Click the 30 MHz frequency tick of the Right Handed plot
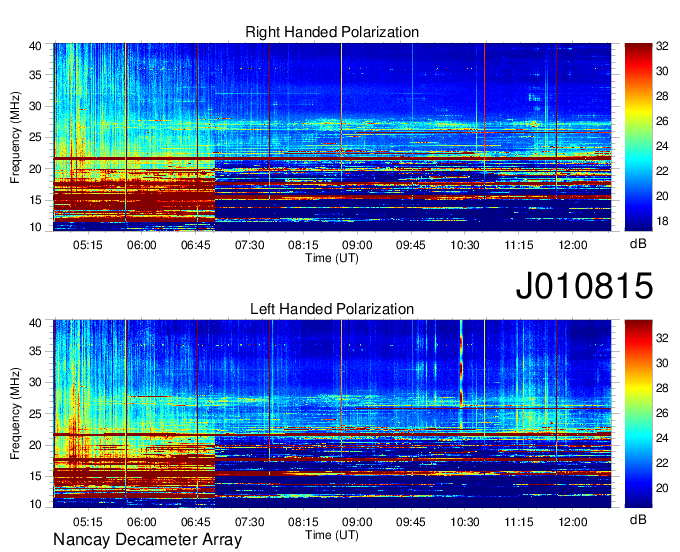The image size is (680, 552). [x=36, y=106]
